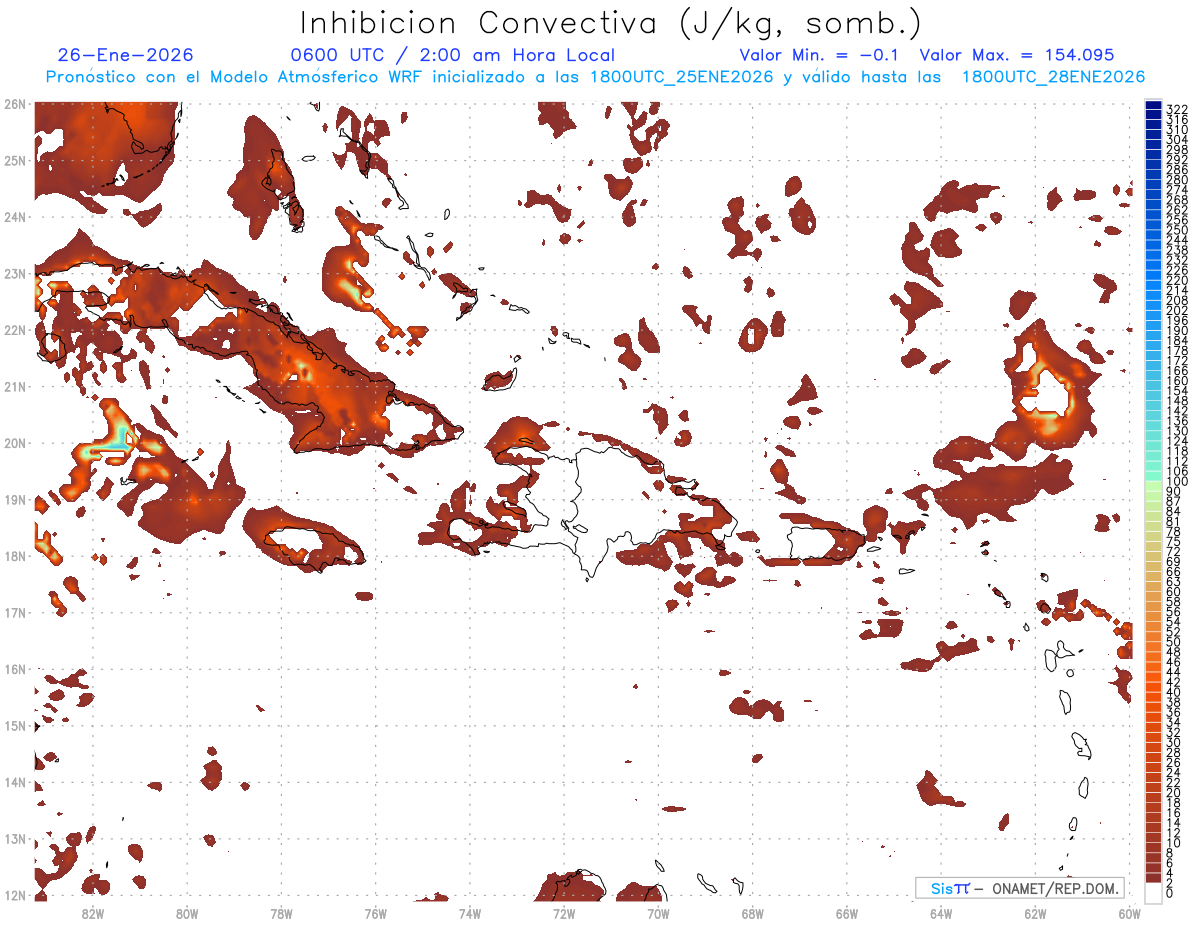Click the '66W' longitude label
This screenshot has width=1200, height=927.
click(847, 913)
